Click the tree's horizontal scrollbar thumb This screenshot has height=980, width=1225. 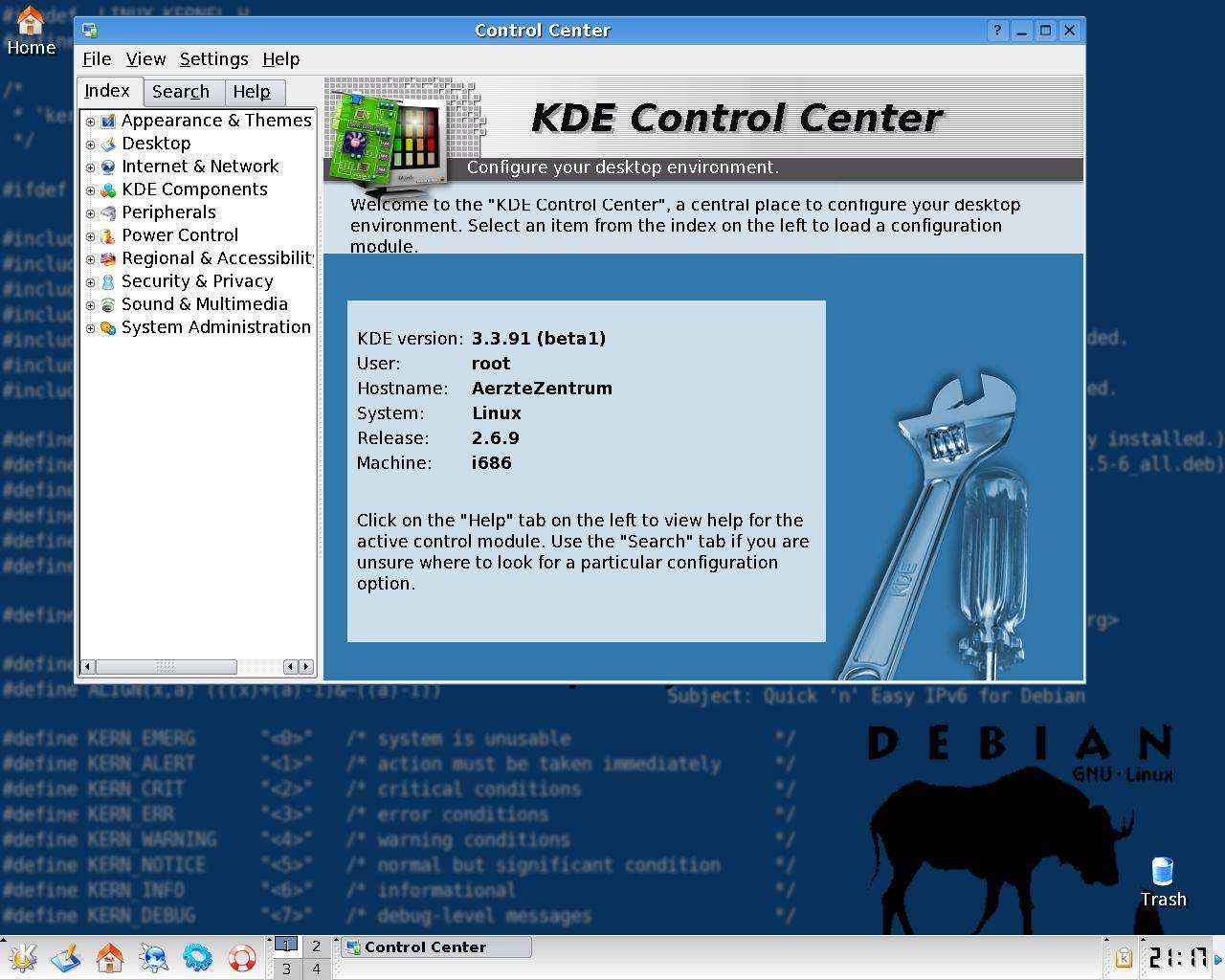(x=166, y=667)
